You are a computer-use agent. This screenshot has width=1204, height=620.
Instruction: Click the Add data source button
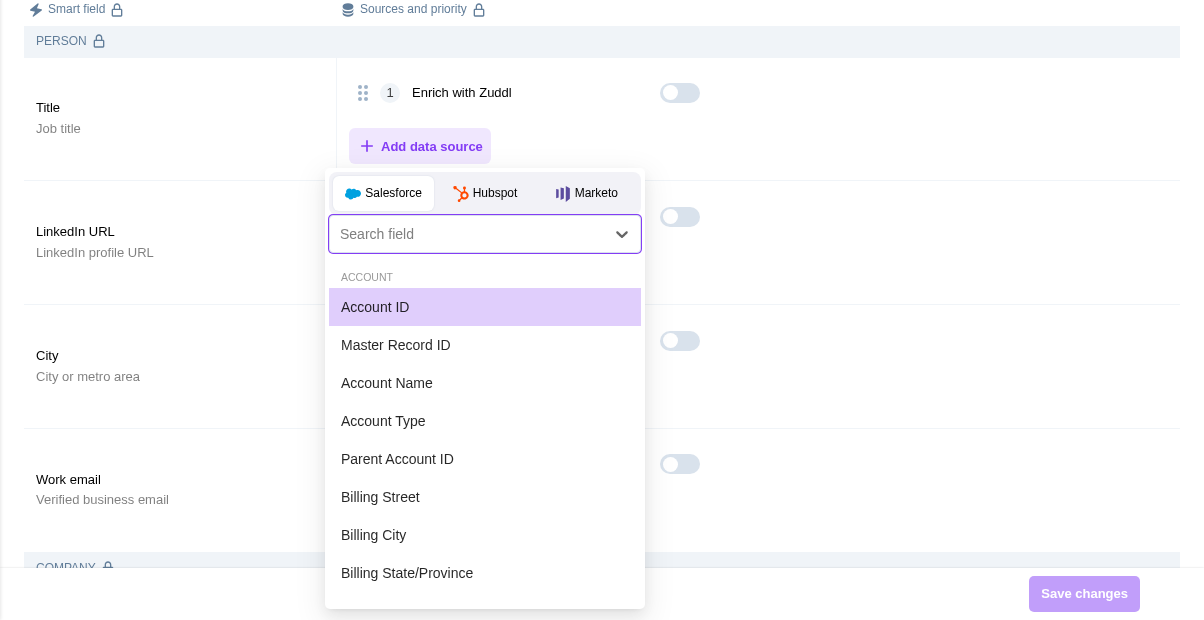click(x=420, y=146)
